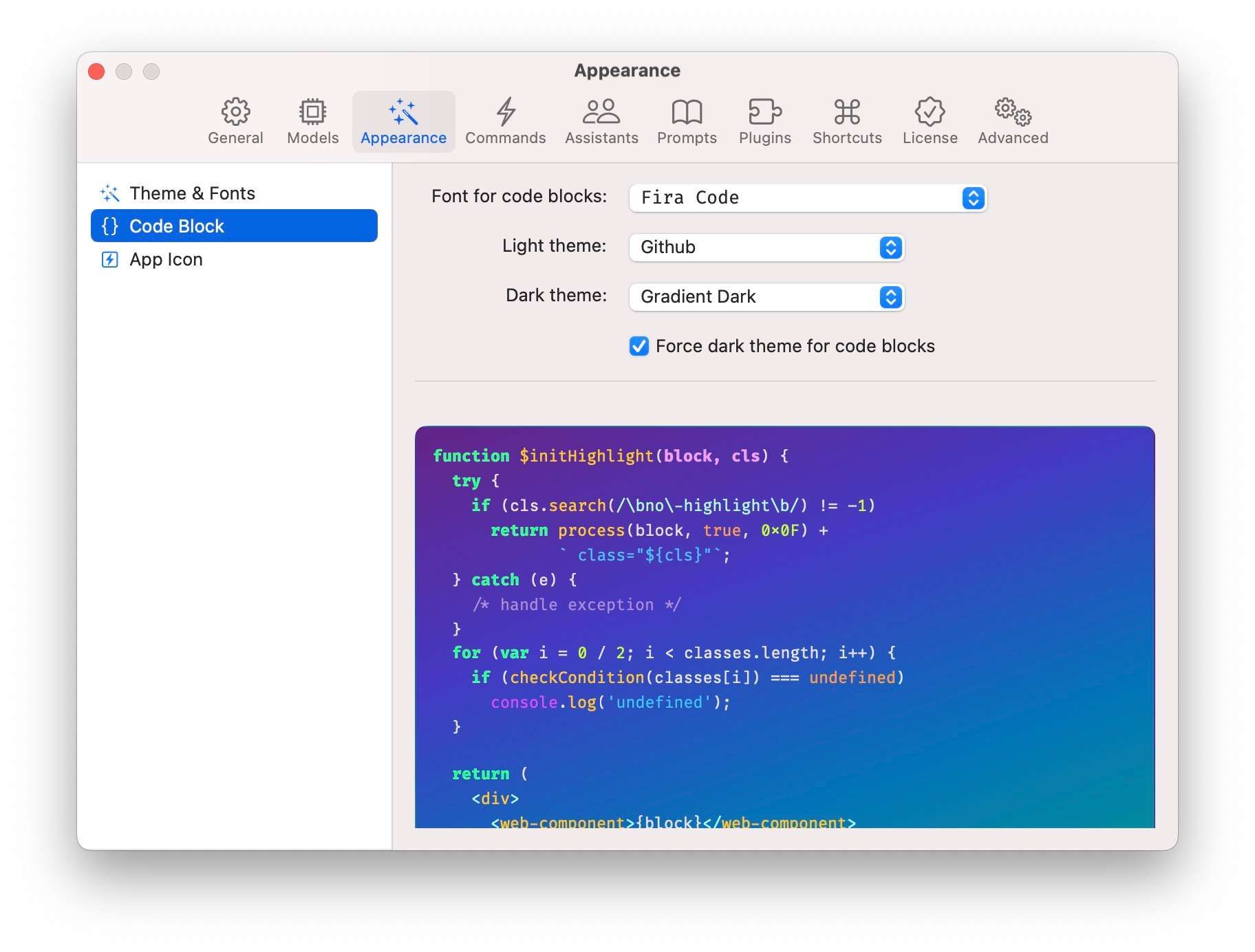The height and width of the screenshot is (952, 1255).
Task: Open the Shortcuts command key icon
Action: (x=847, y=111)
